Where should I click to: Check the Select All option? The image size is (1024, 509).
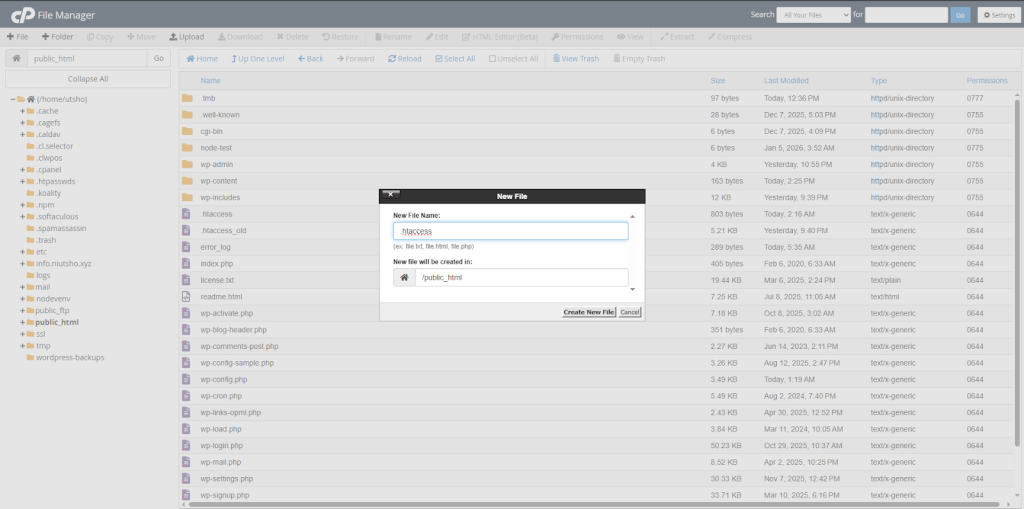pyautogui.click(x=455, y=59)
